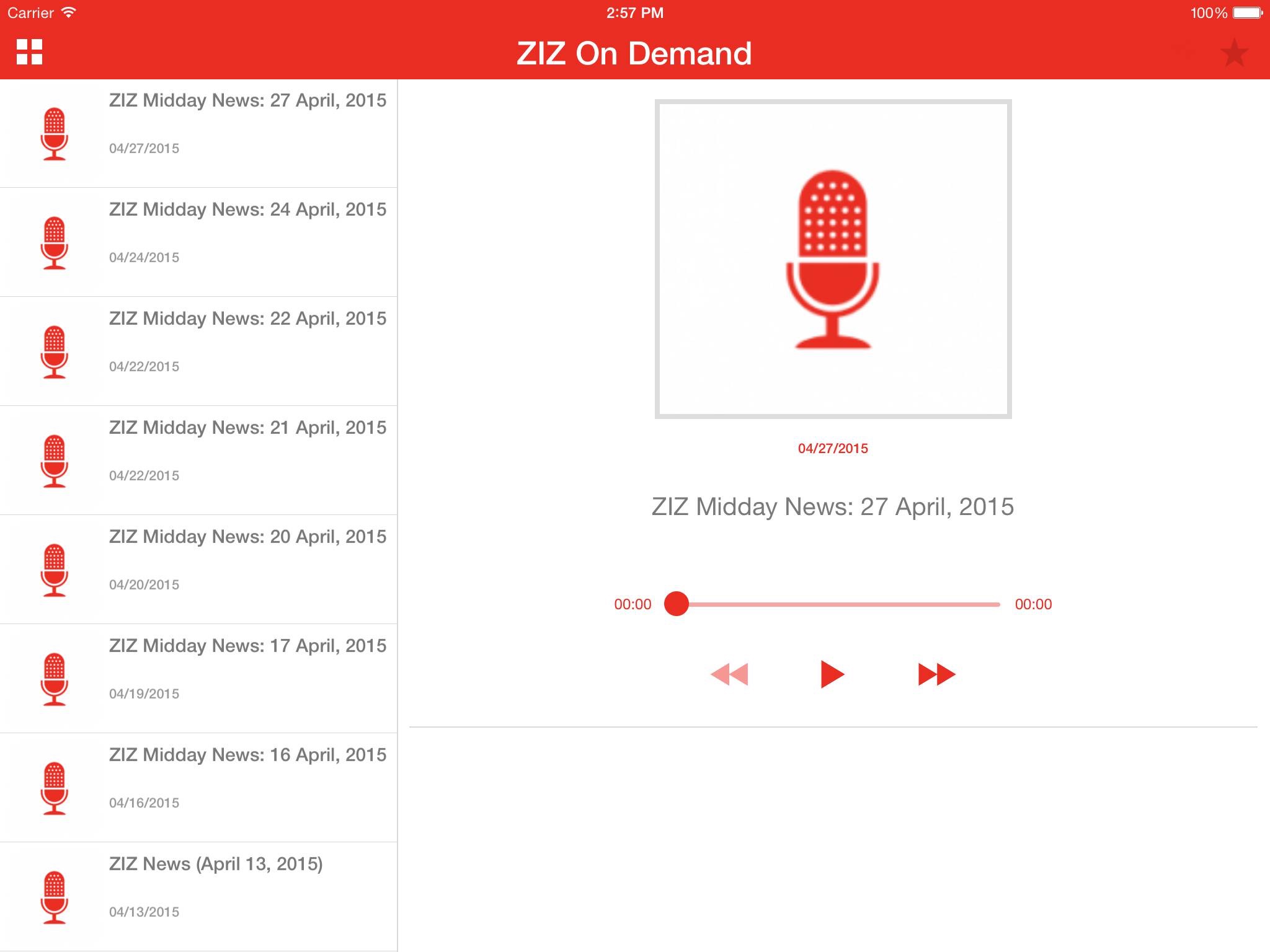1270x952 pixels.
Task: Click the rewind double-arrow button
Action: pos(729,674)
